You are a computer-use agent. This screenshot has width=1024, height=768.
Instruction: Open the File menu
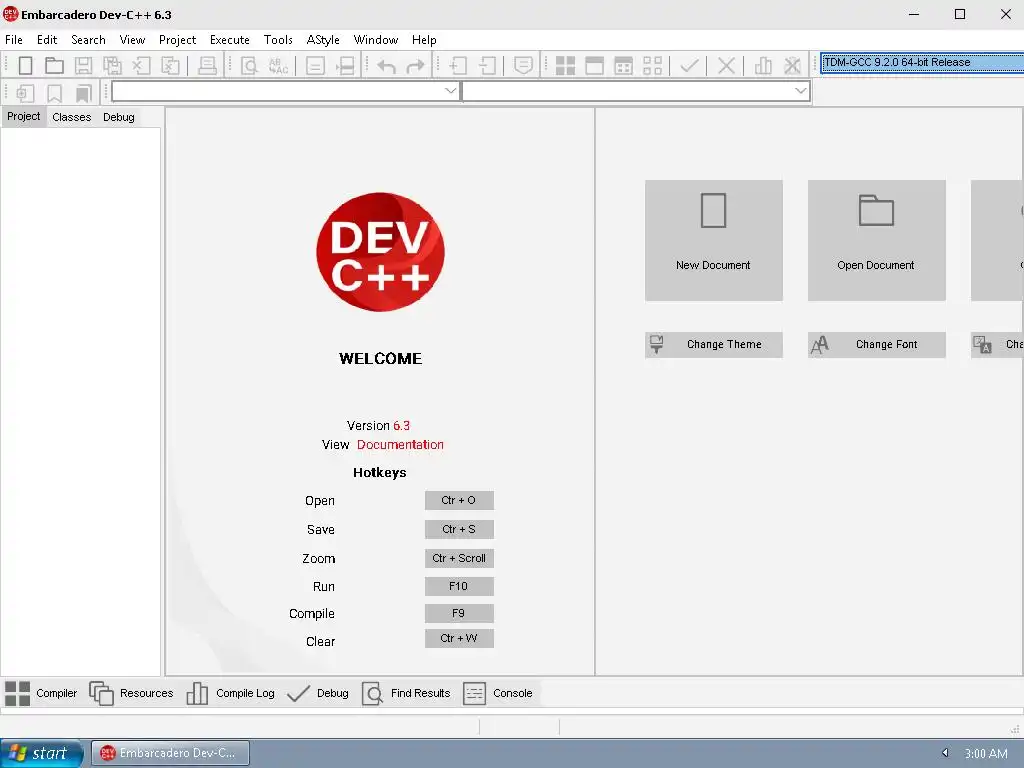pyautogui.click(x=14, y=40)
